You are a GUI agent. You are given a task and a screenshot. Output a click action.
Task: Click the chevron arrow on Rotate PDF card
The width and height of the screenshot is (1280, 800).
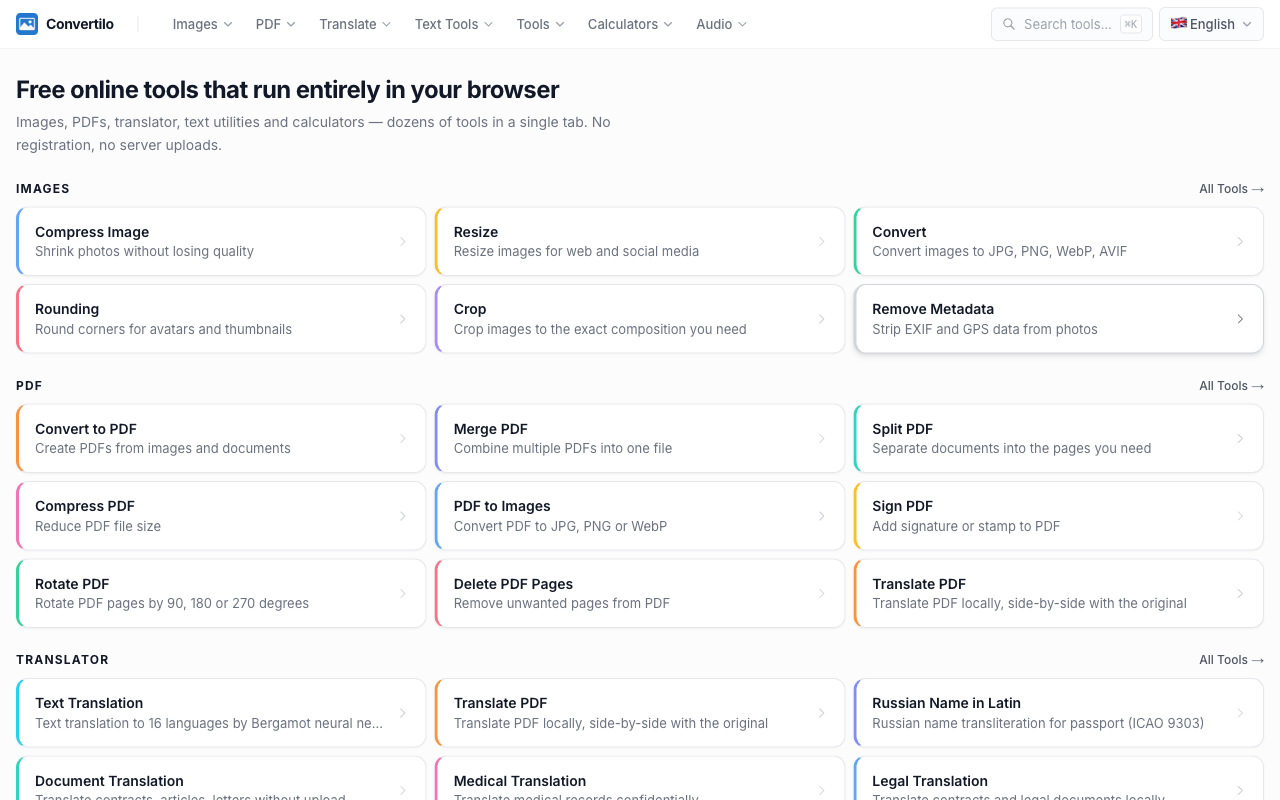click(403, 593)
